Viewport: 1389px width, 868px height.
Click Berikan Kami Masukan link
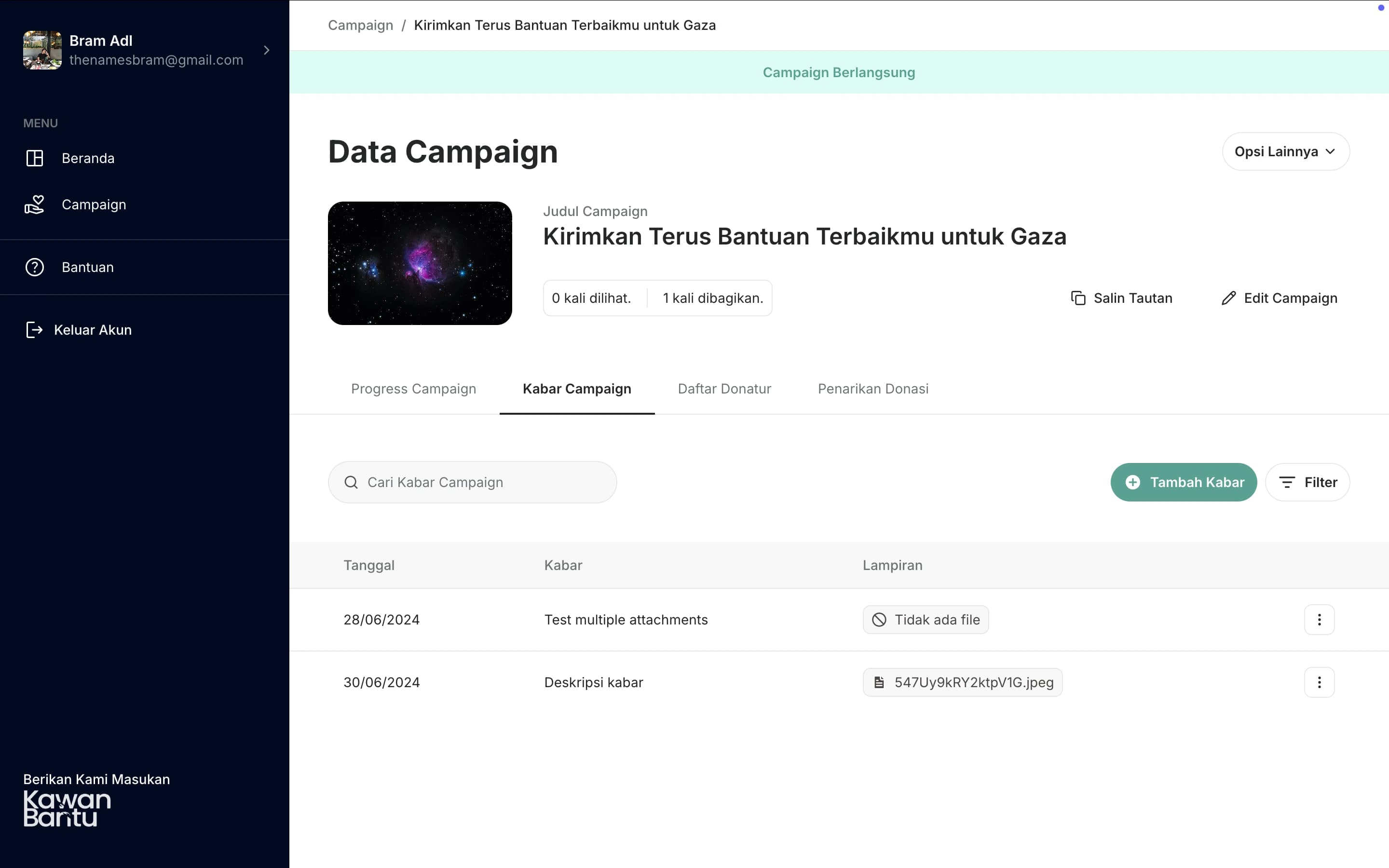point(96,779)
